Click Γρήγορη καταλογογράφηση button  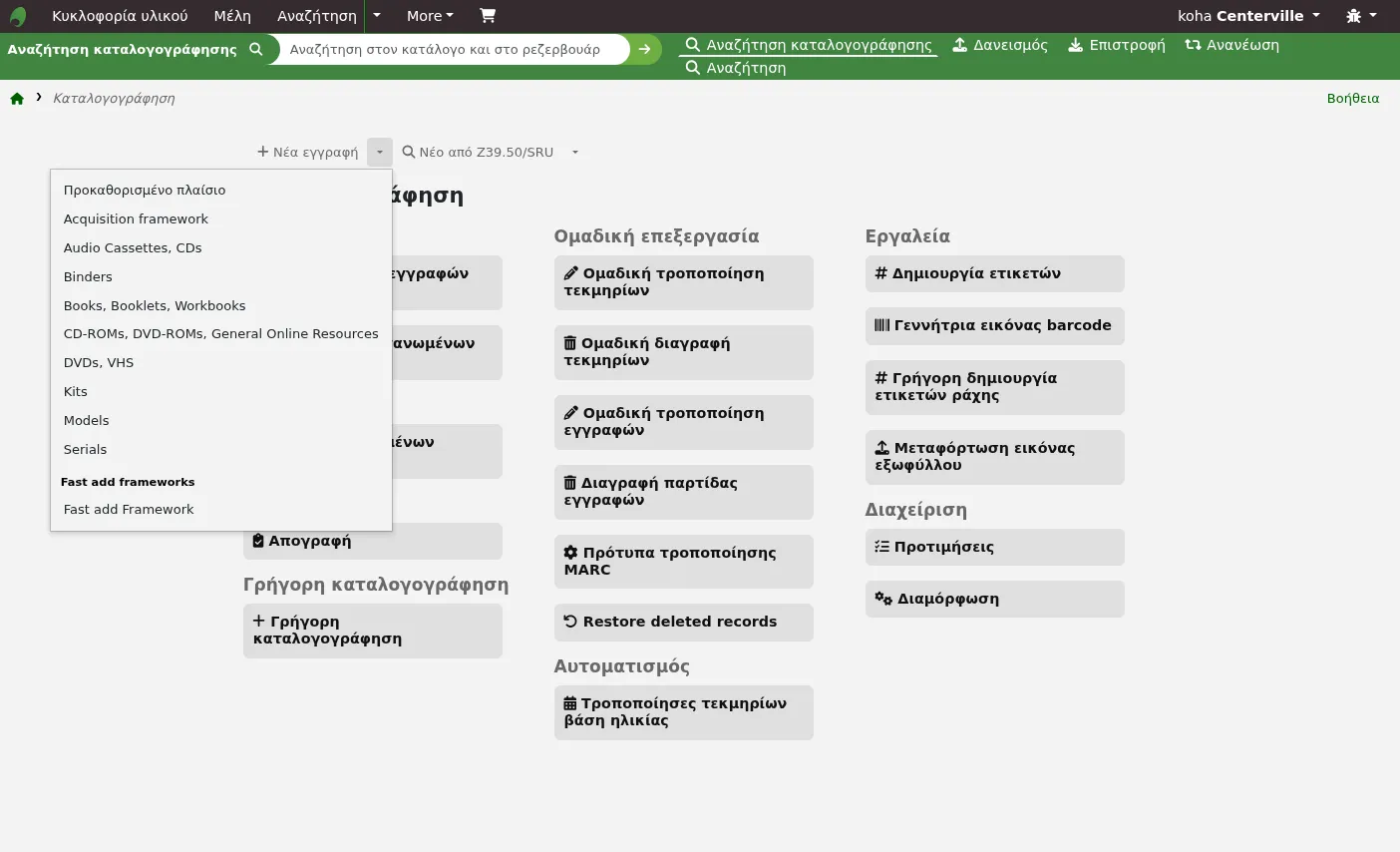(x=372, y=631)
